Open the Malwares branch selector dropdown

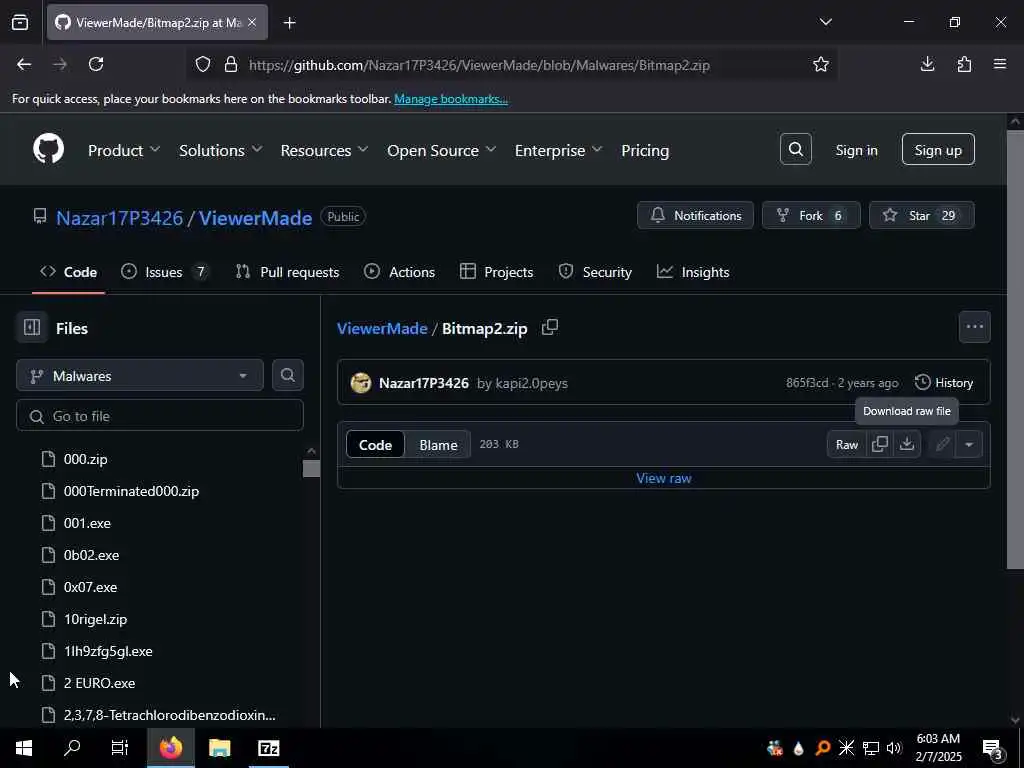click(x=140, y=376)
